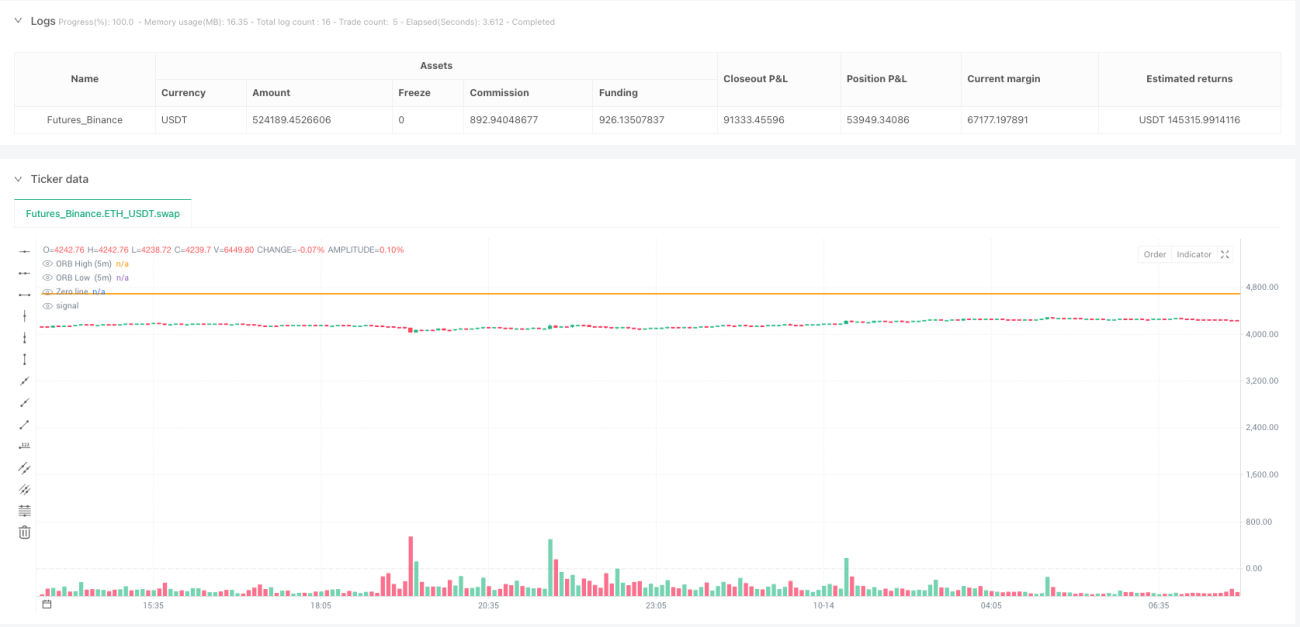Click the orange ORB High line
This screenshot has height=627, width=1300.
(x=640, y=293)
